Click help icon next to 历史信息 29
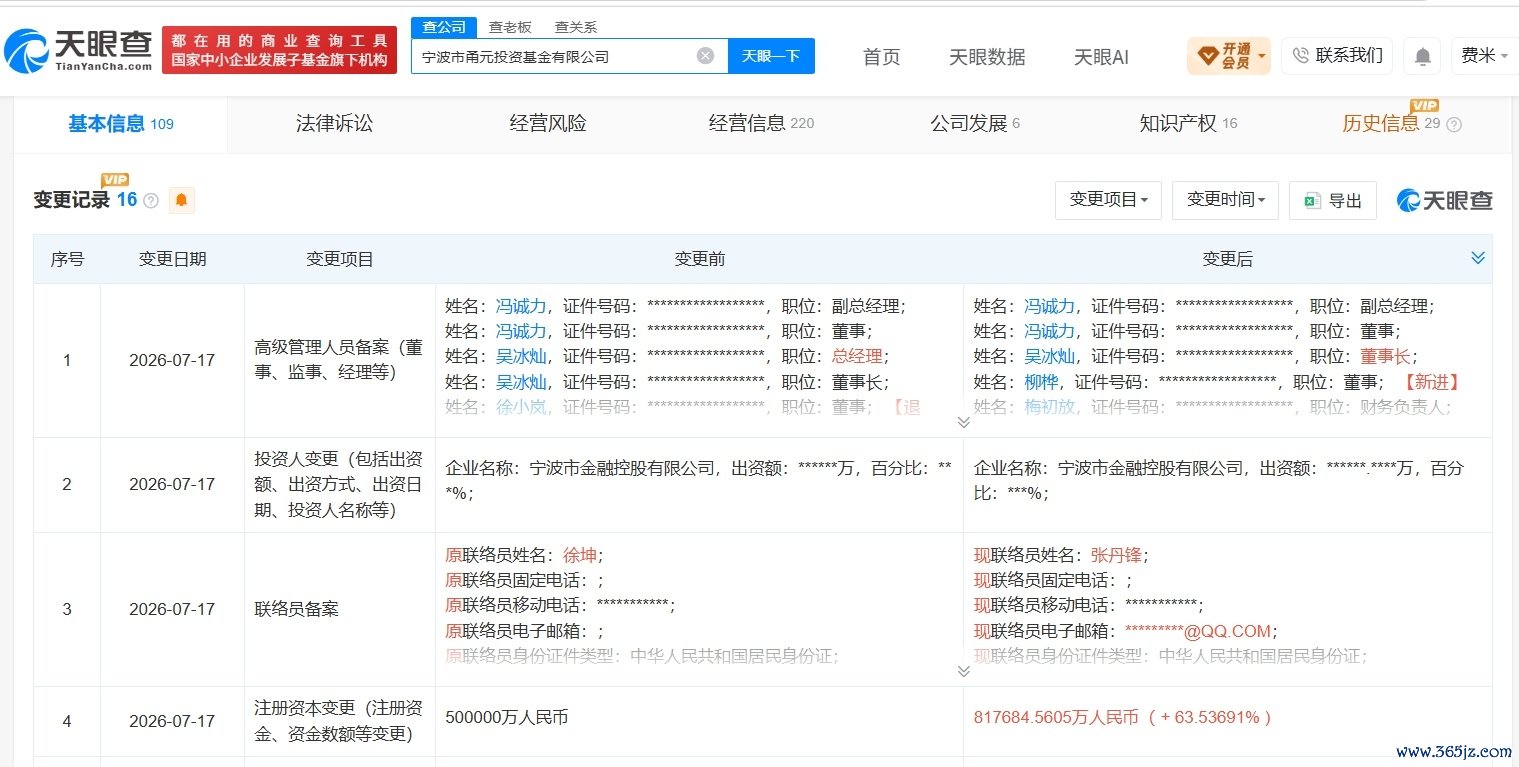This screenshot has width=1519, height=767. [x=1454, y=125]
